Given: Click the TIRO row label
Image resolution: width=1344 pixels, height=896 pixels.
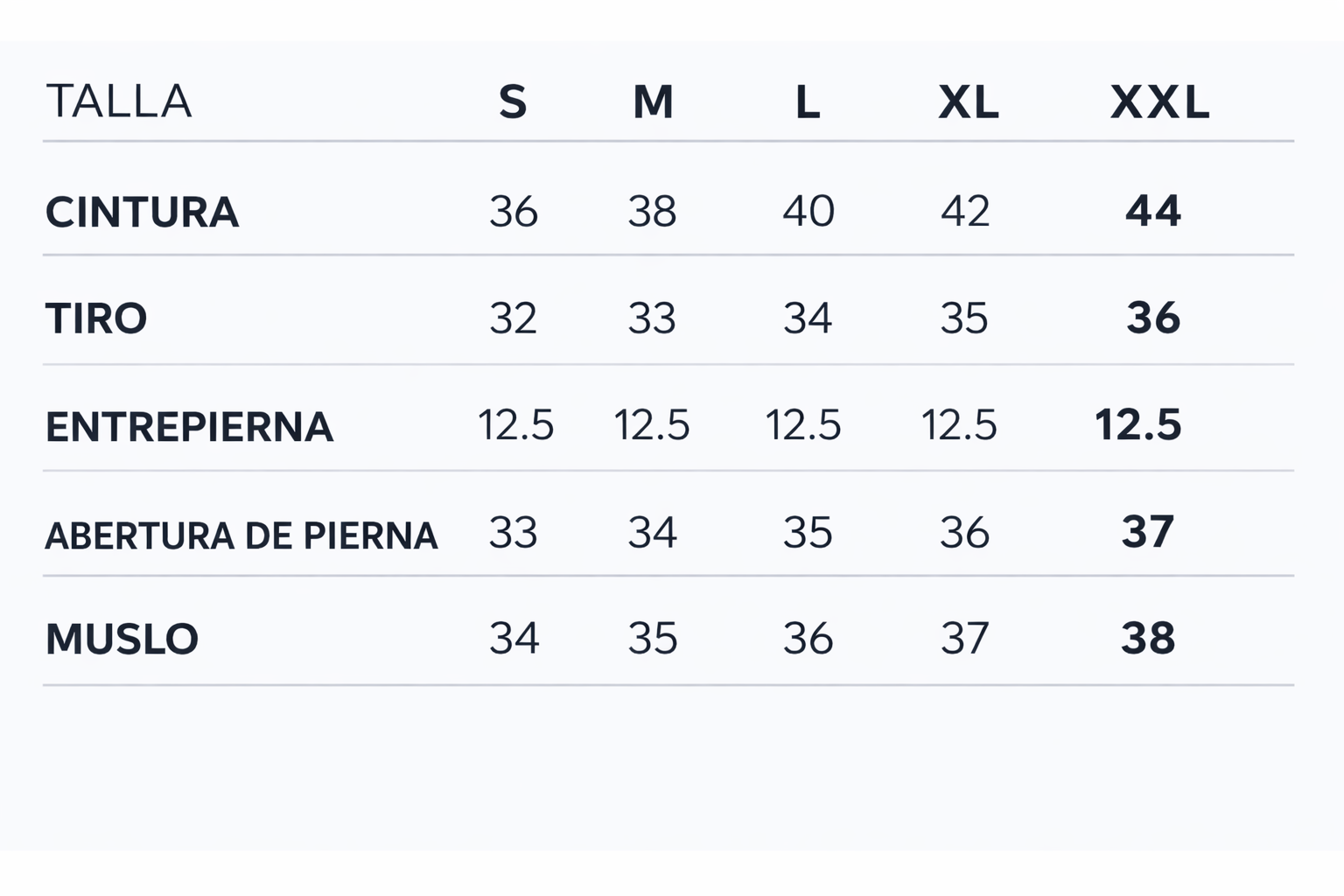Looking at the screenshot, I should tap(96, 318).
